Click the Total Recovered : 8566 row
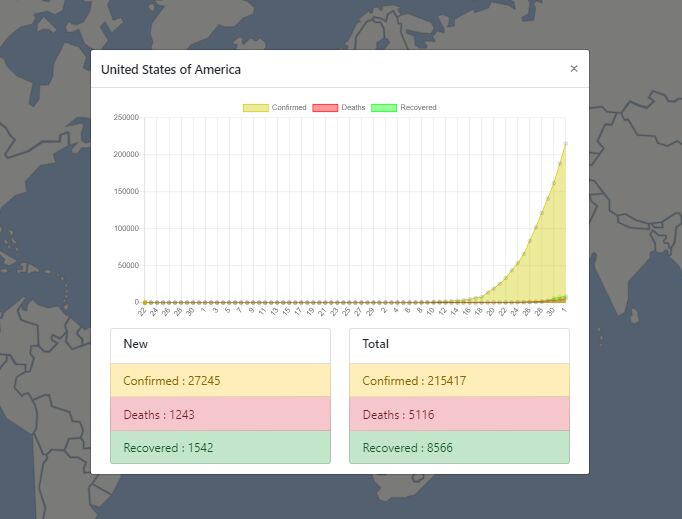The height and width of the screenshot is (519, 682). [x=459, y=447]
